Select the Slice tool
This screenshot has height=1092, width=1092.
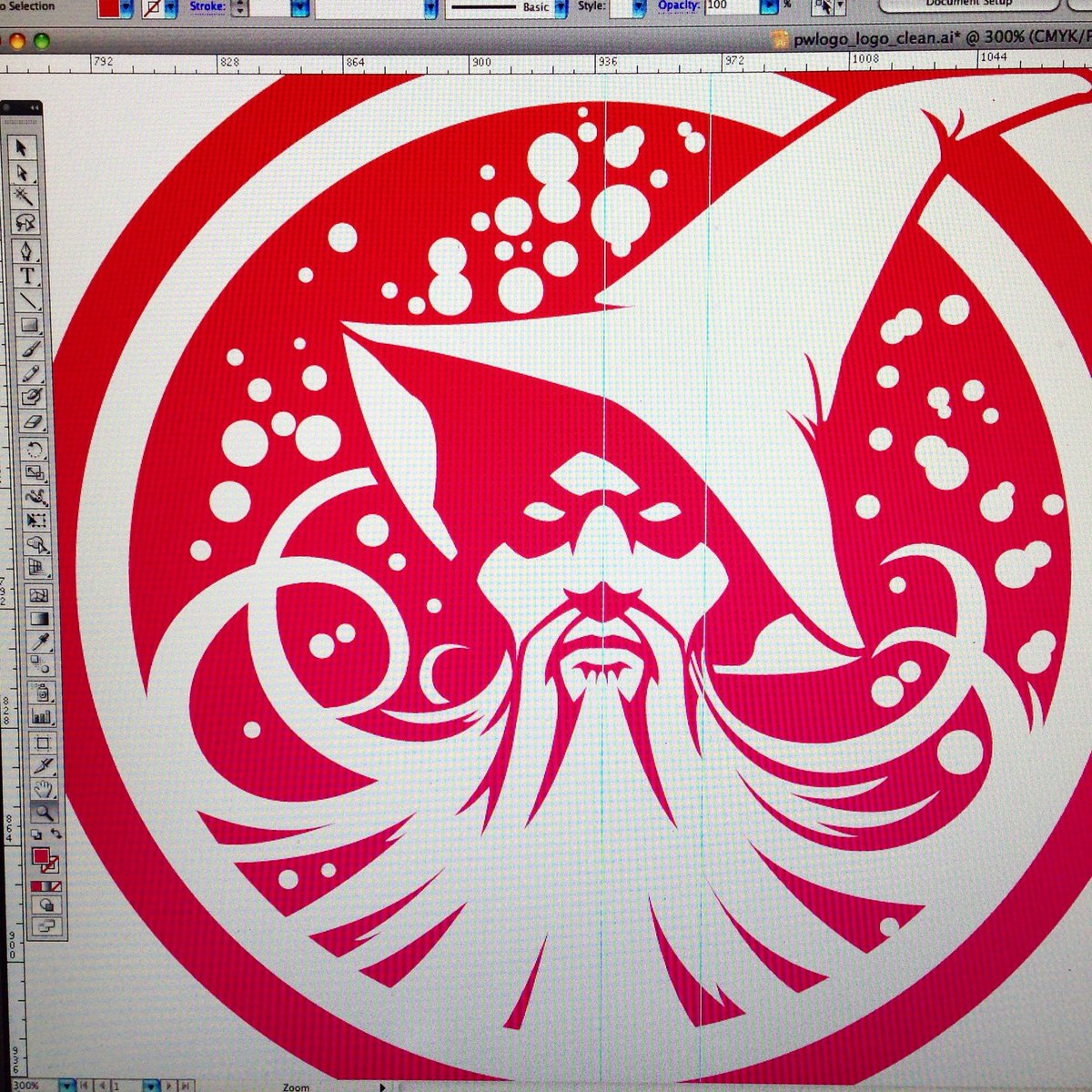click(x=44, y=765)
